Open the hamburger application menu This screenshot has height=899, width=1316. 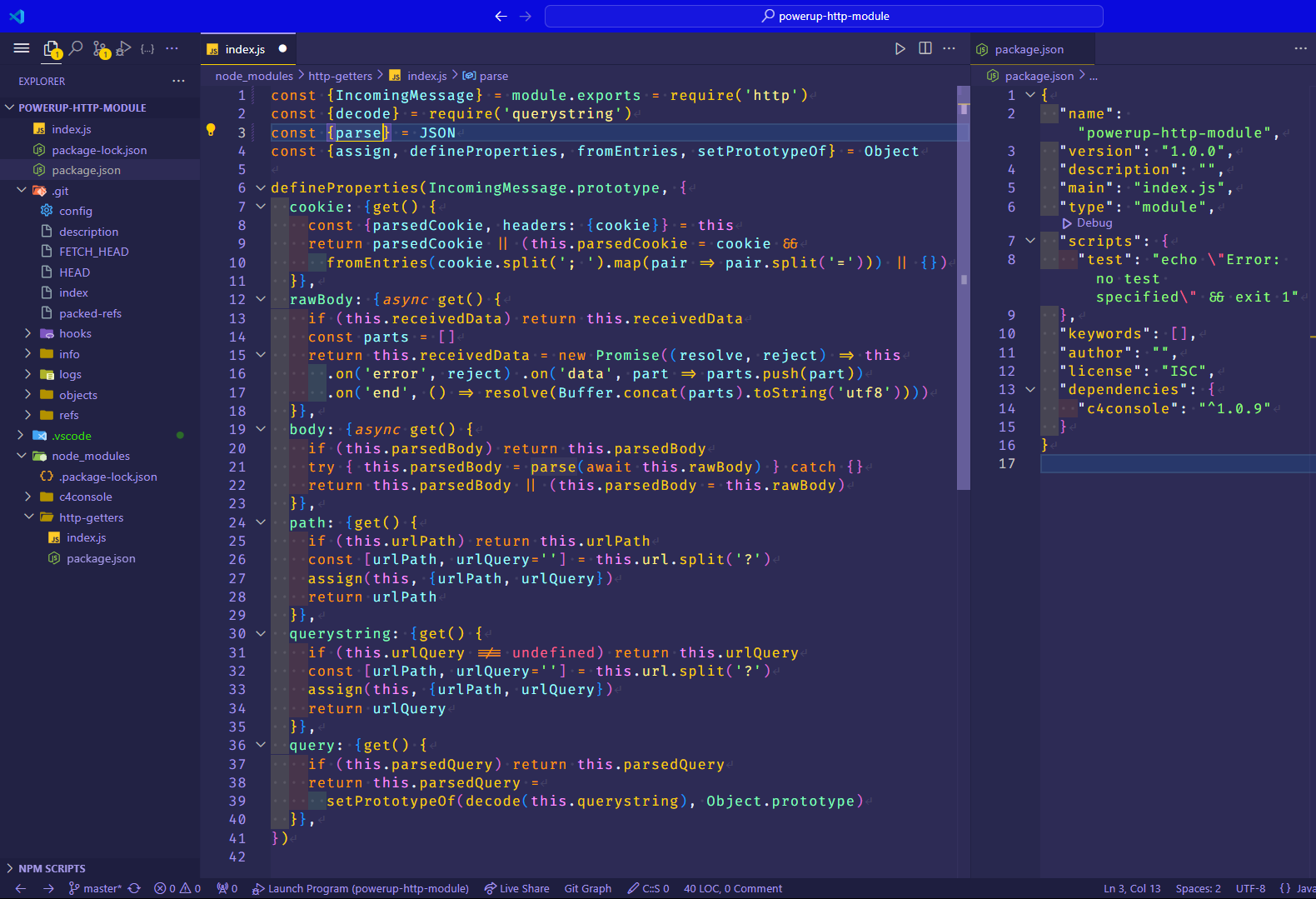22,48
